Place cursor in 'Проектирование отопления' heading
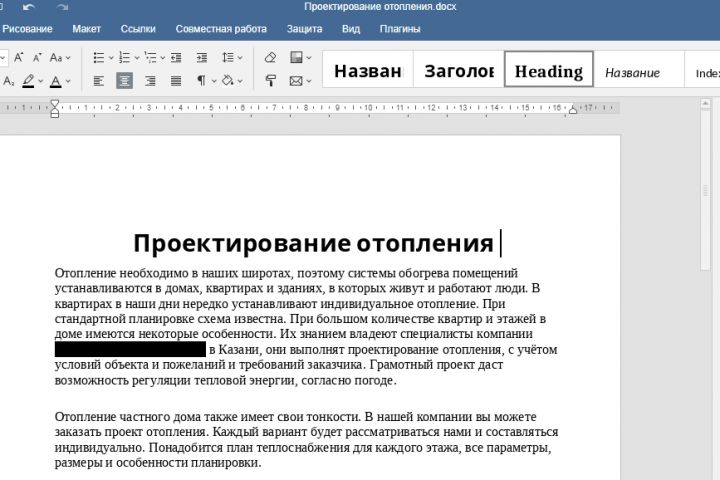 pos(313,243)
